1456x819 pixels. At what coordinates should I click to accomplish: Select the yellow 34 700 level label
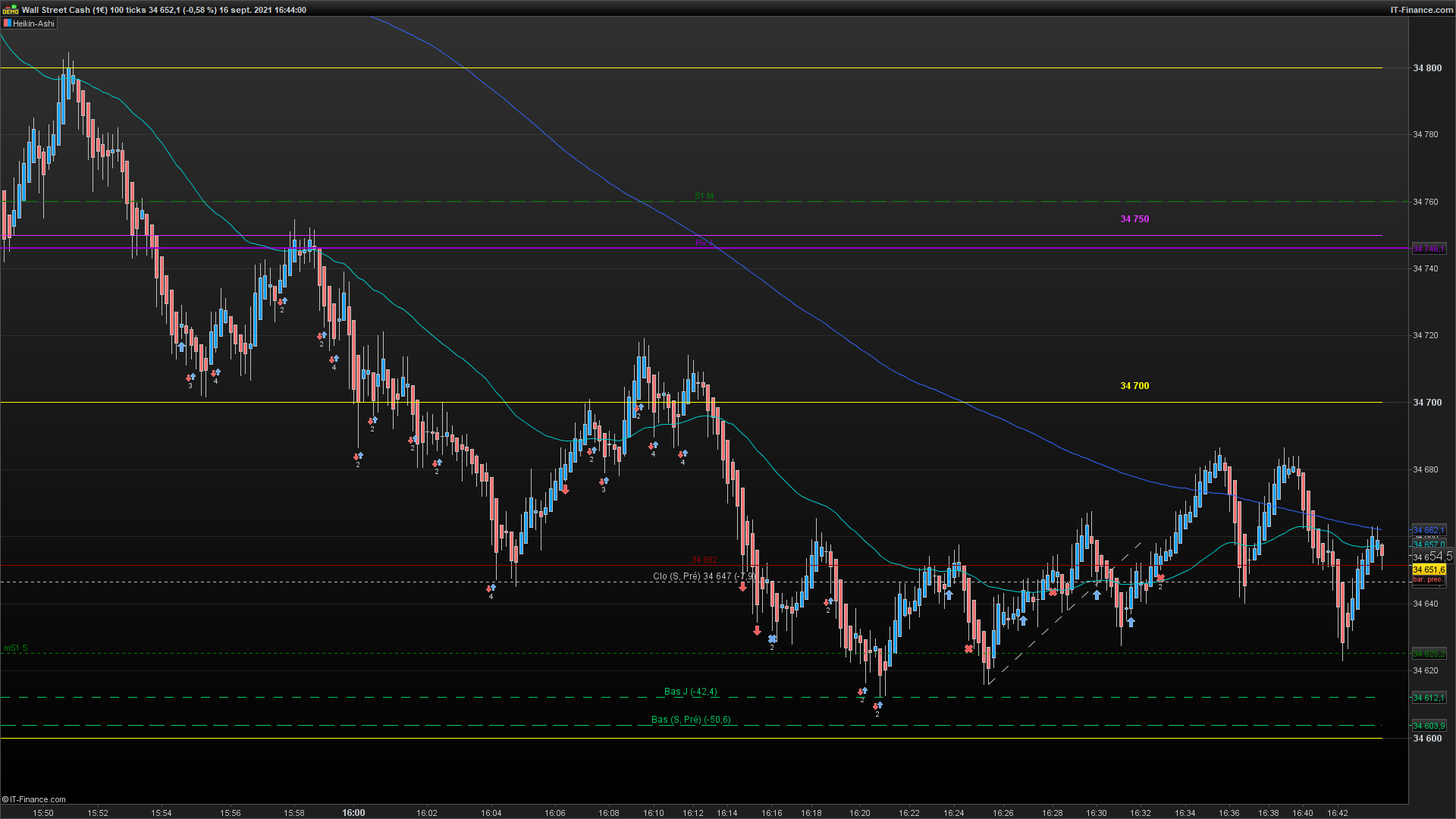click(1134, 386)
